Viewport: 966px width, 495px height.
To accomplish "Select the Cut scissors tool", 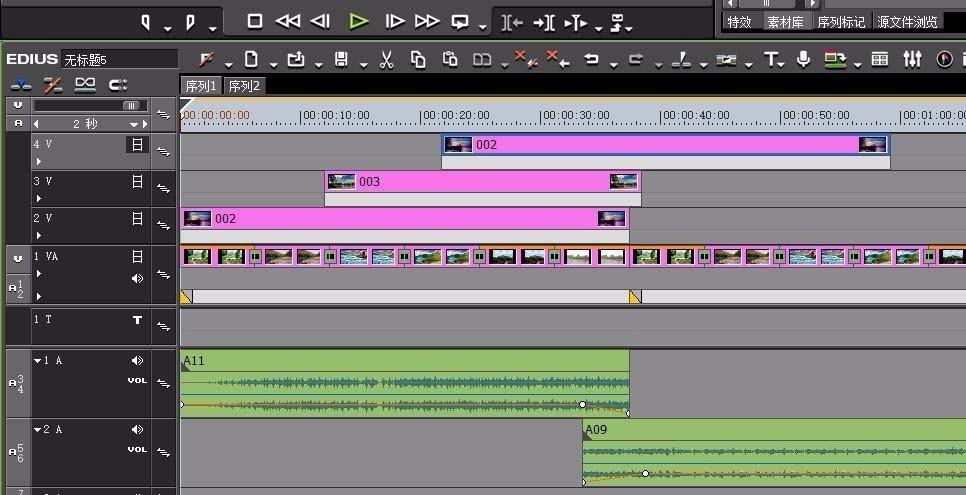I will pos(387,60).
